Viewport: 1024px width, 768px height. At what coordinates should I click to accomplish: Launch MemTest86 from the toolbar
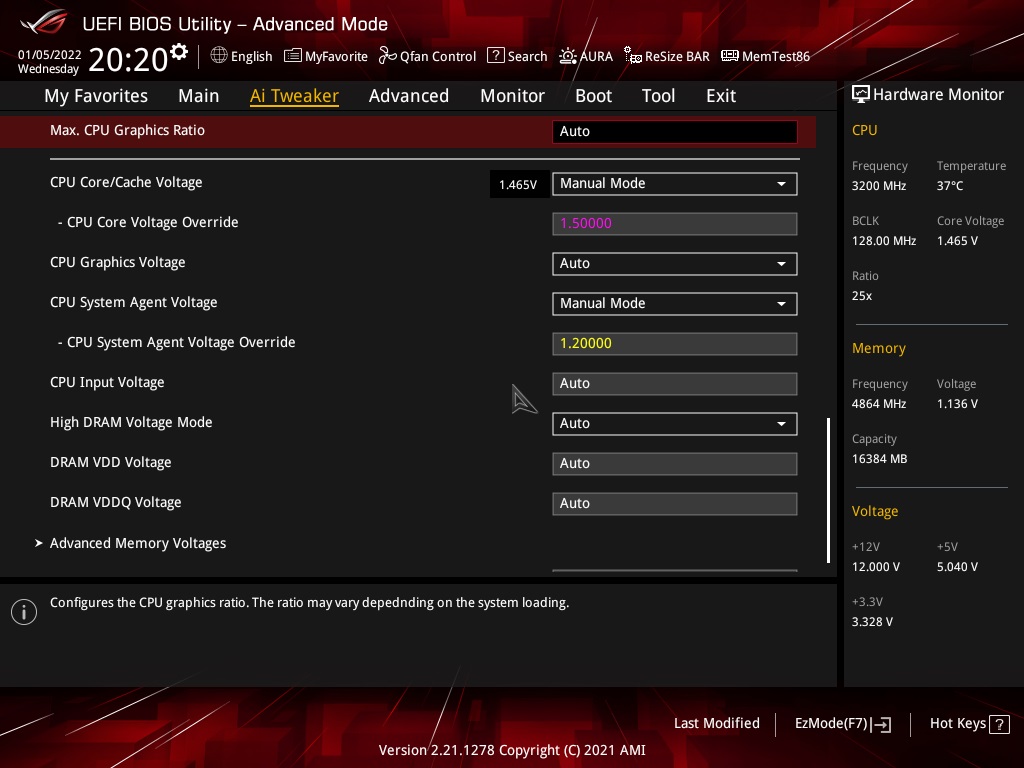(x=765, y=56)
